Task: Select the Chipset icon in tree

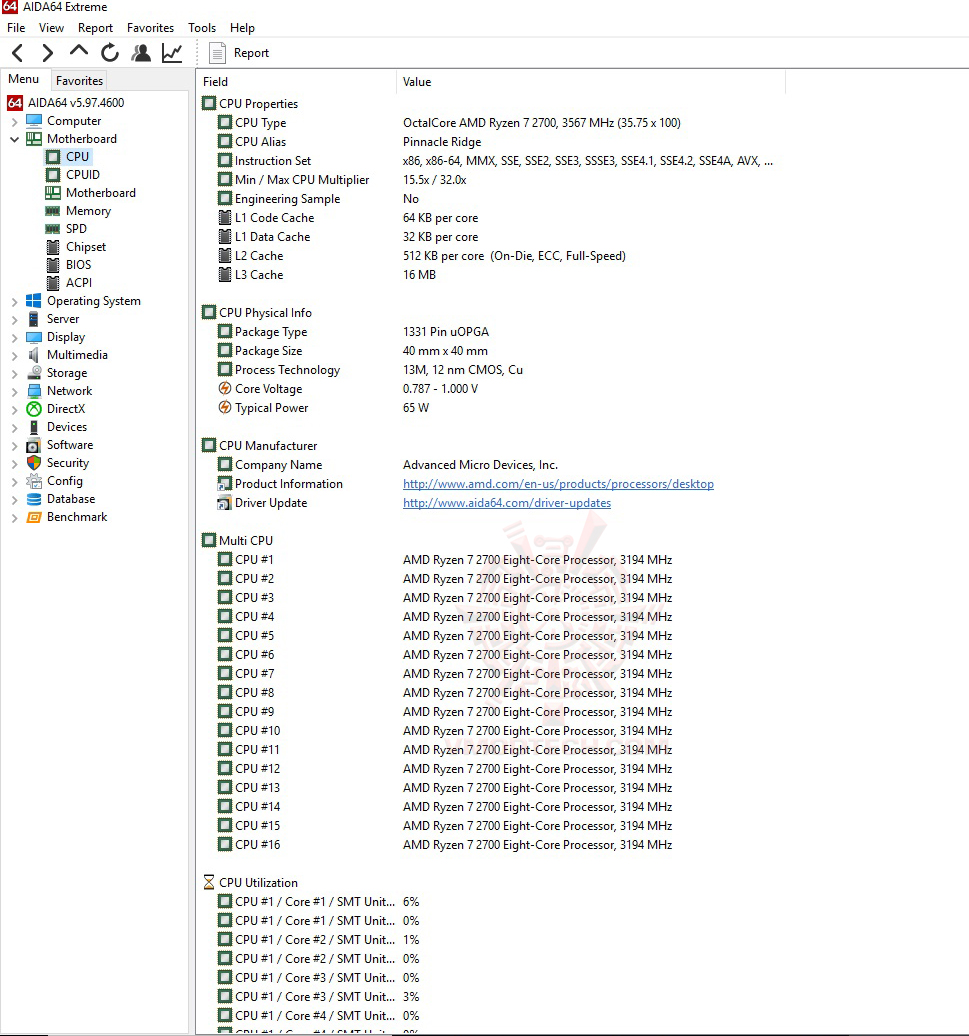Action: coord(53,247)
